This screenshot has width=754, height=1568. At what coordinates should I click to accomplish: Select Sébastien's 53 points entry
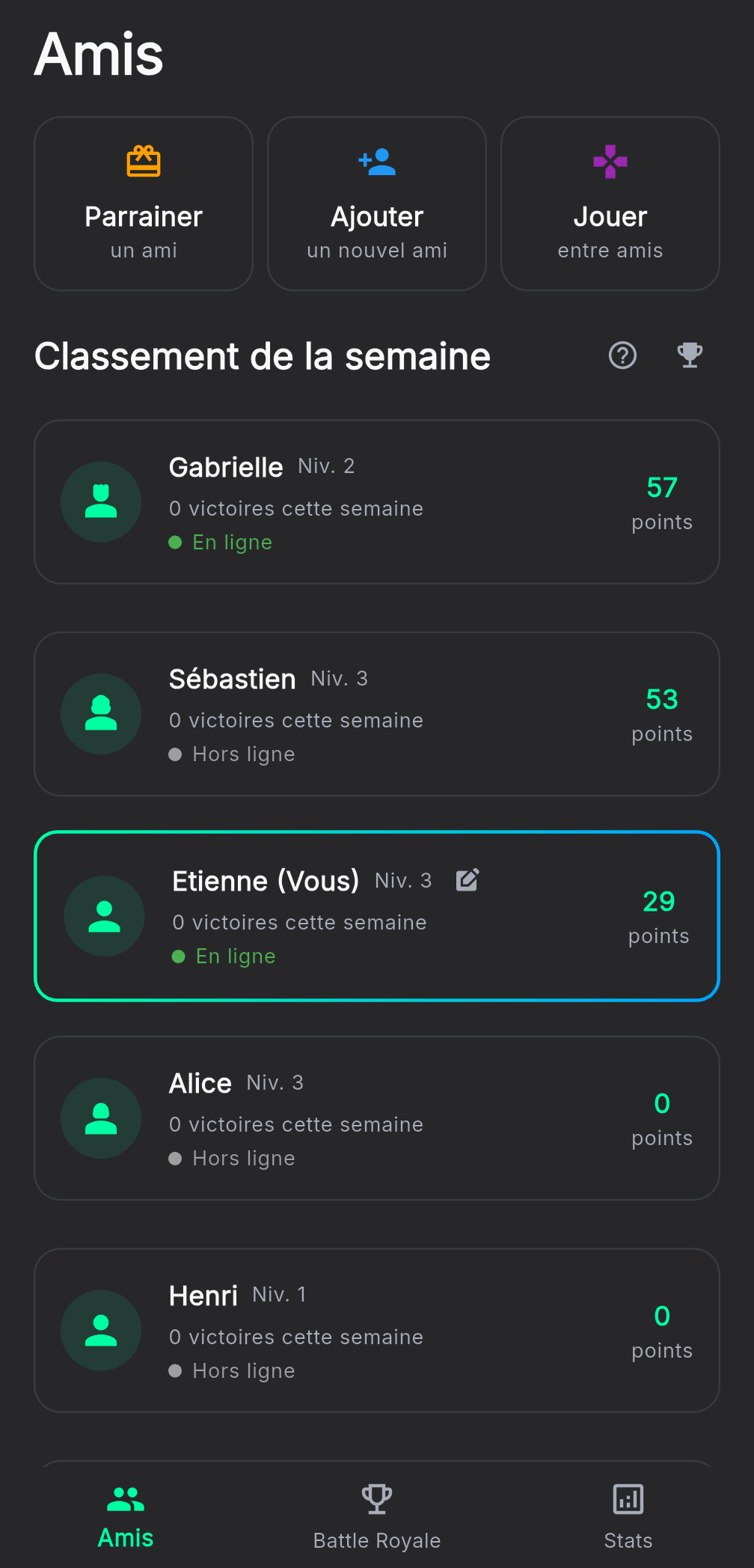tap(661, 715)
